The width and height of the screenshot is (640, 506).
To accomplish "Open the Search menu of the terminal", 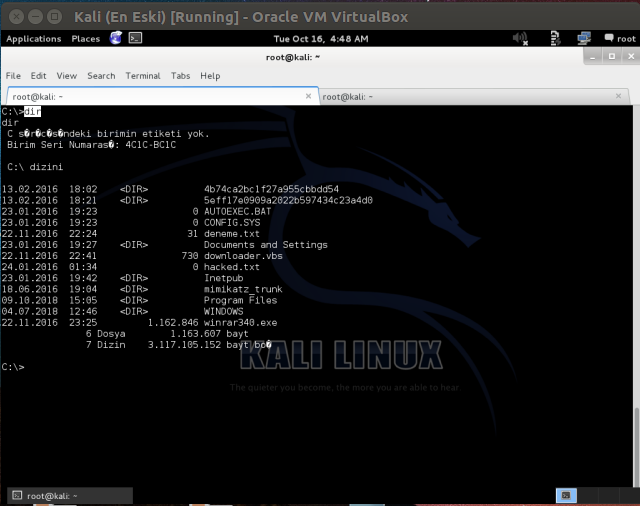I will pos(101,76).
